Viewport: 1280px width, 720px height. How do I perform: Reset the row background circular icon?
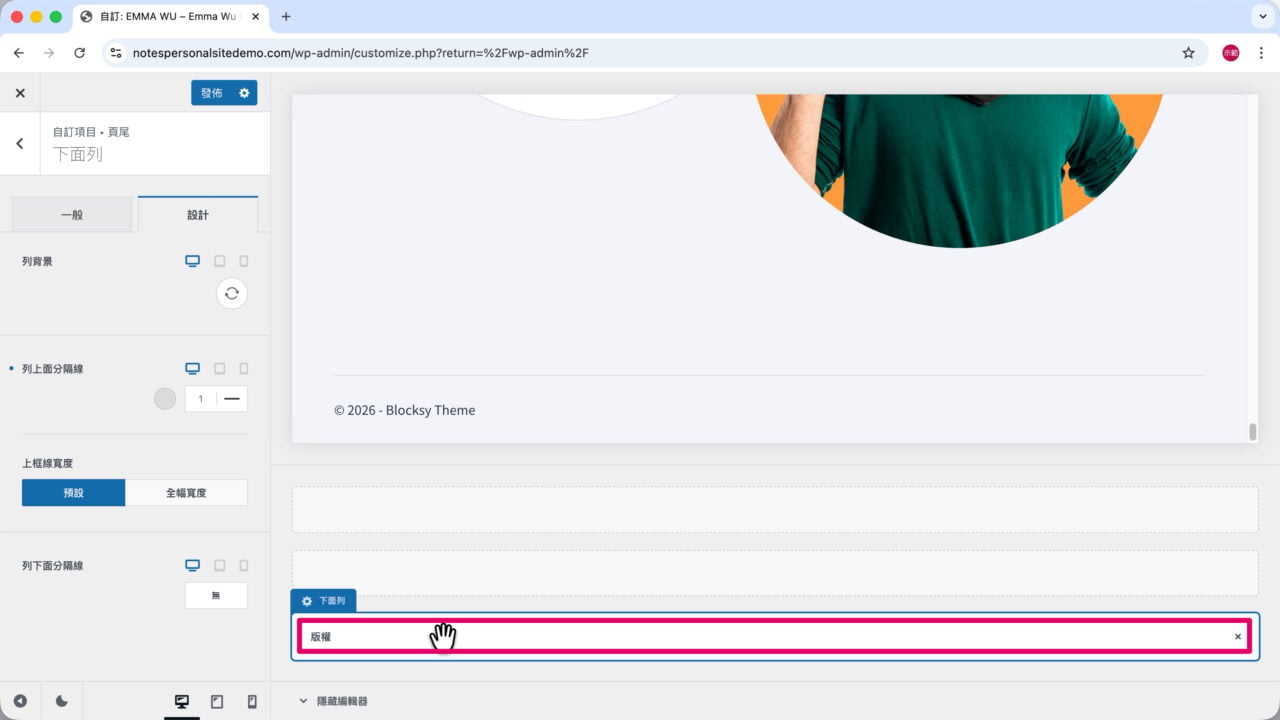(x=232, y=293)
